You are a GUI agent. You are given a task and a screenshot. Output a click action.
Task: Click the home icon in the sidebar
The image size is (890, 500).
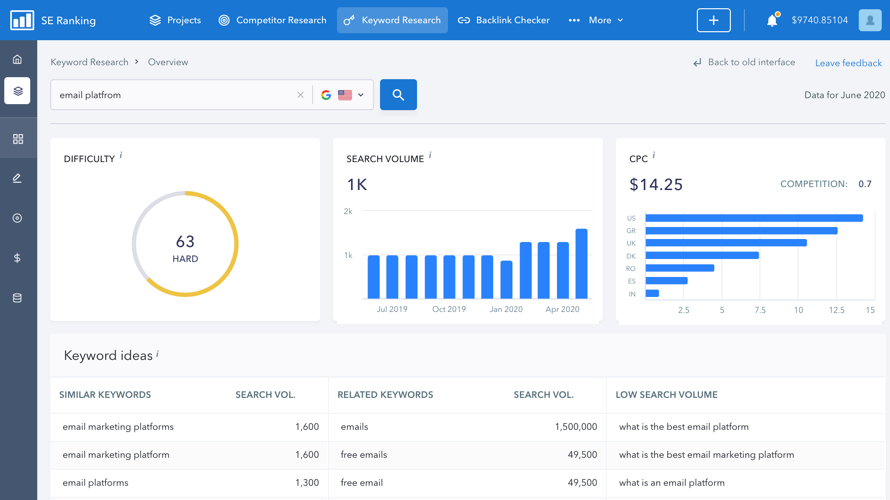click(x=17, y=60)
